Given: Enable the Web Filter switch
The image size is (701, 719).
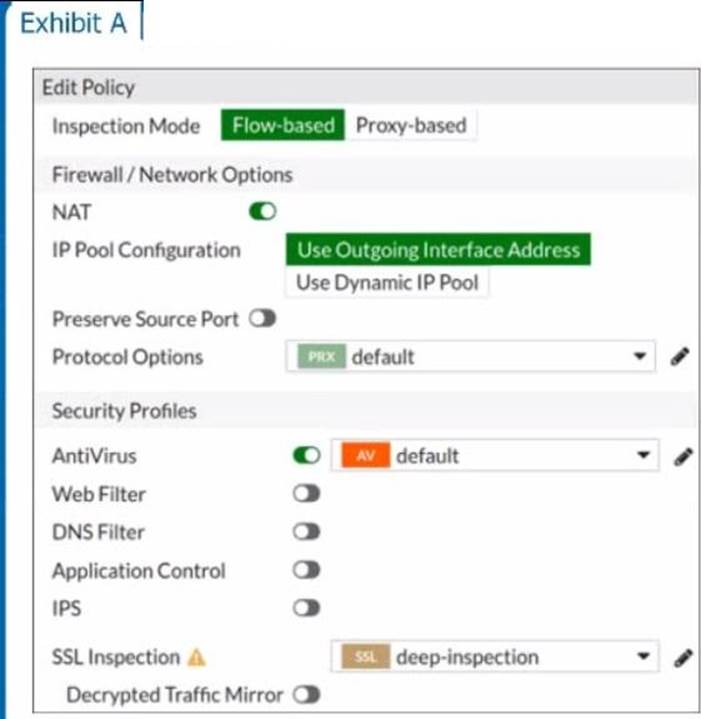Looking at the screenshot, I should point(307,494).
